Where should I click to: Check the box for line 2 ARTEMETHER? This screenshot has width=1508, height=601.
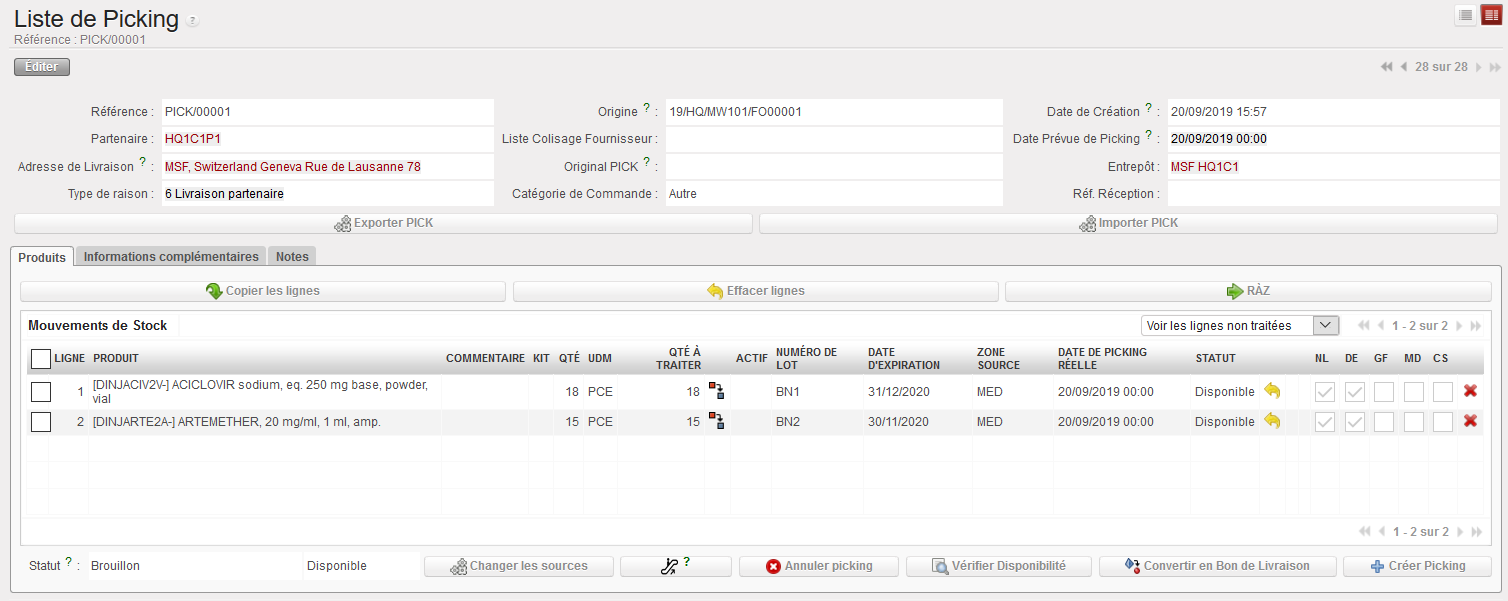pyautogui.click(x=41, y=422)
